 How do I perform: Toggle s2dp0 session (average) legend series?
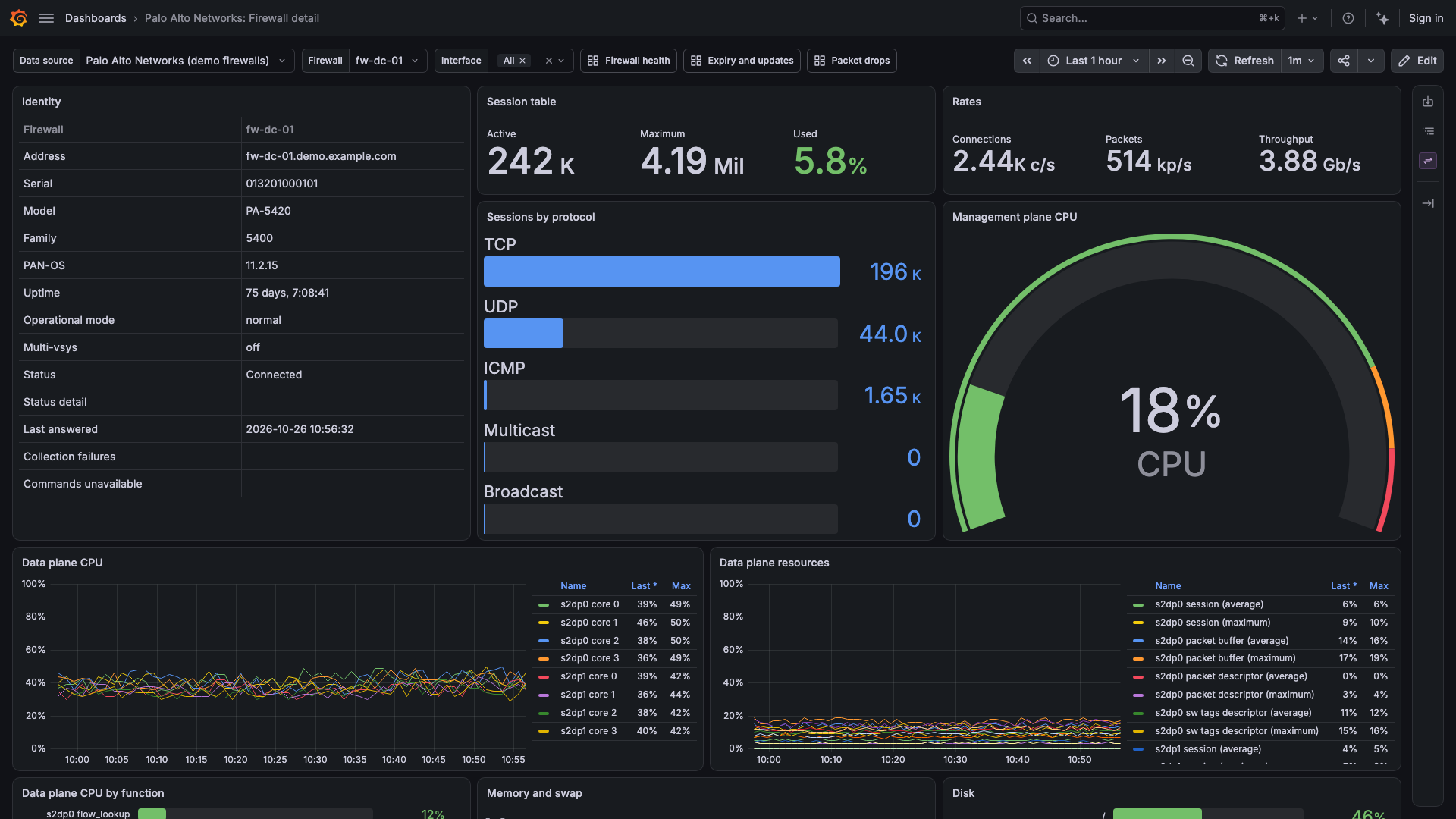(1209, 604)
